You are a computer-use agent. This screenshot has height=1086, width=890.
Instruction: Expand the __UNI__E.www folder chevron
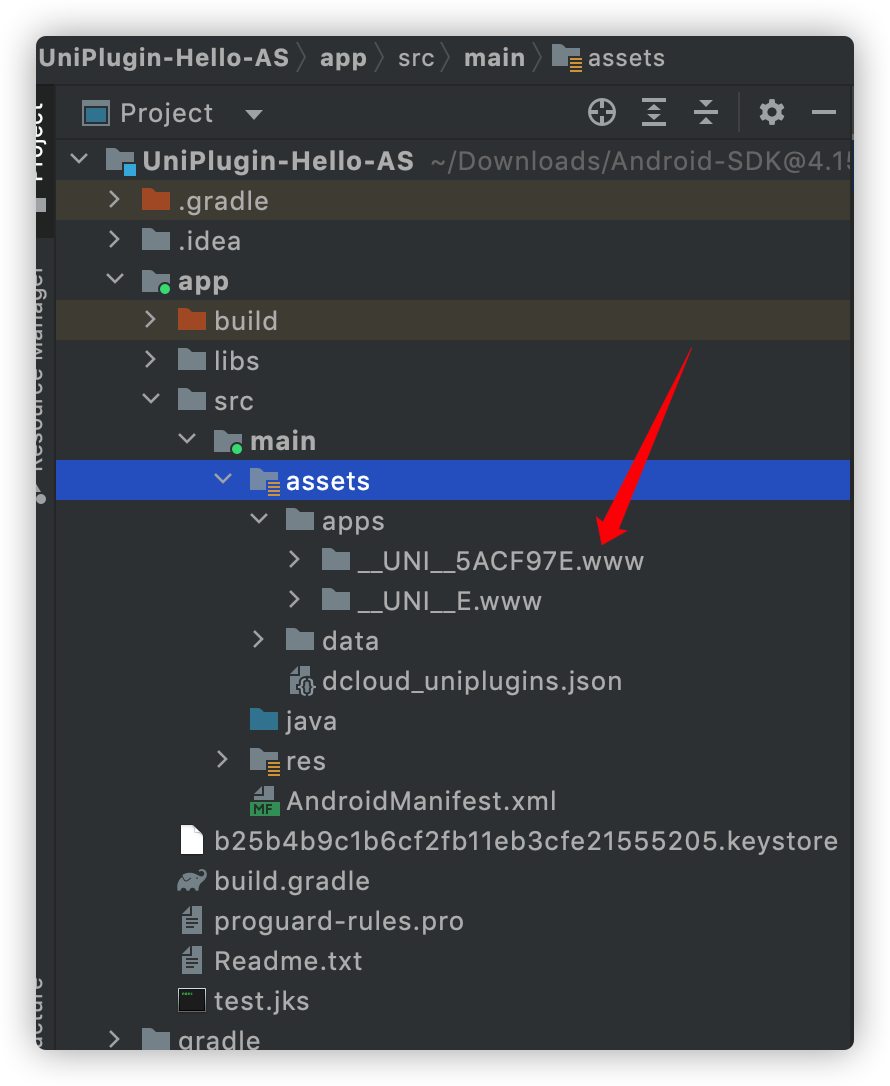(295, 599)
